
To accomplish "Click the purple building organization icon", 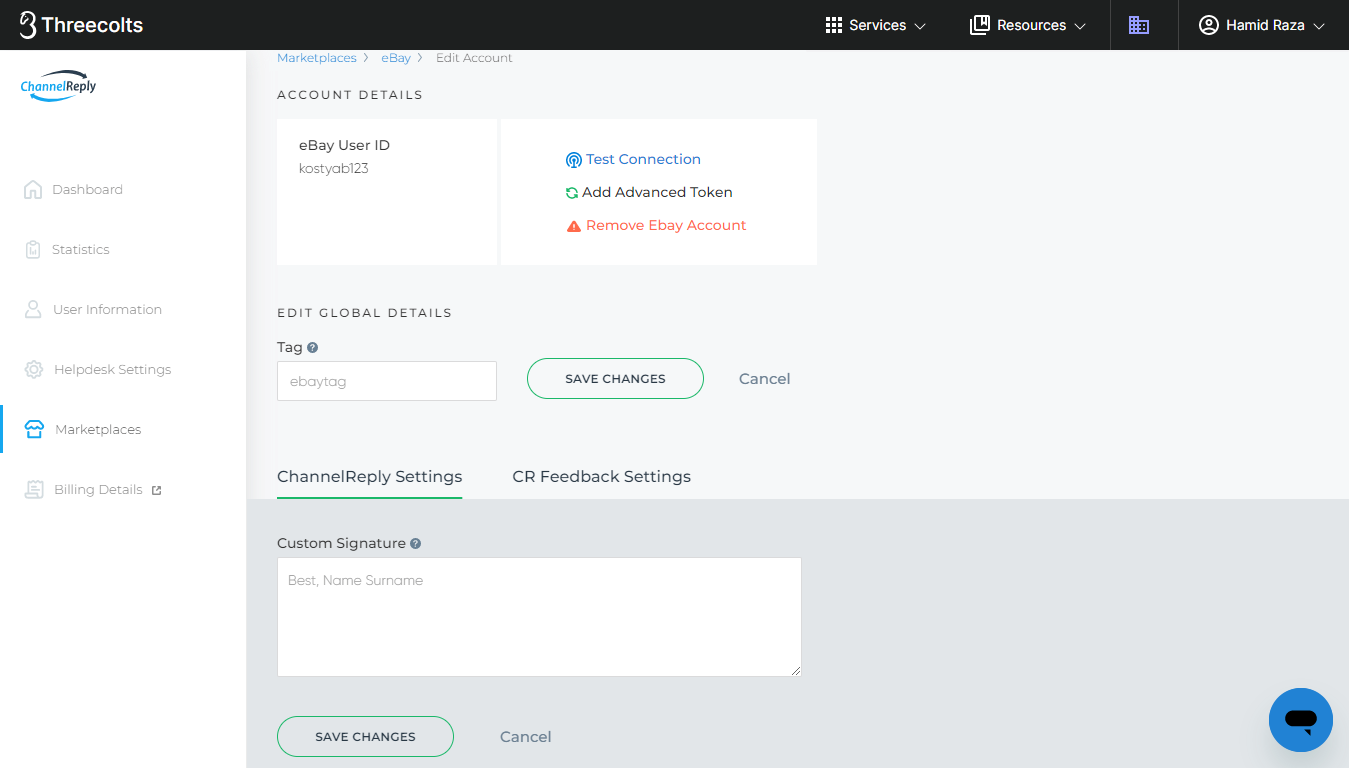I will tap(1139, 25).
